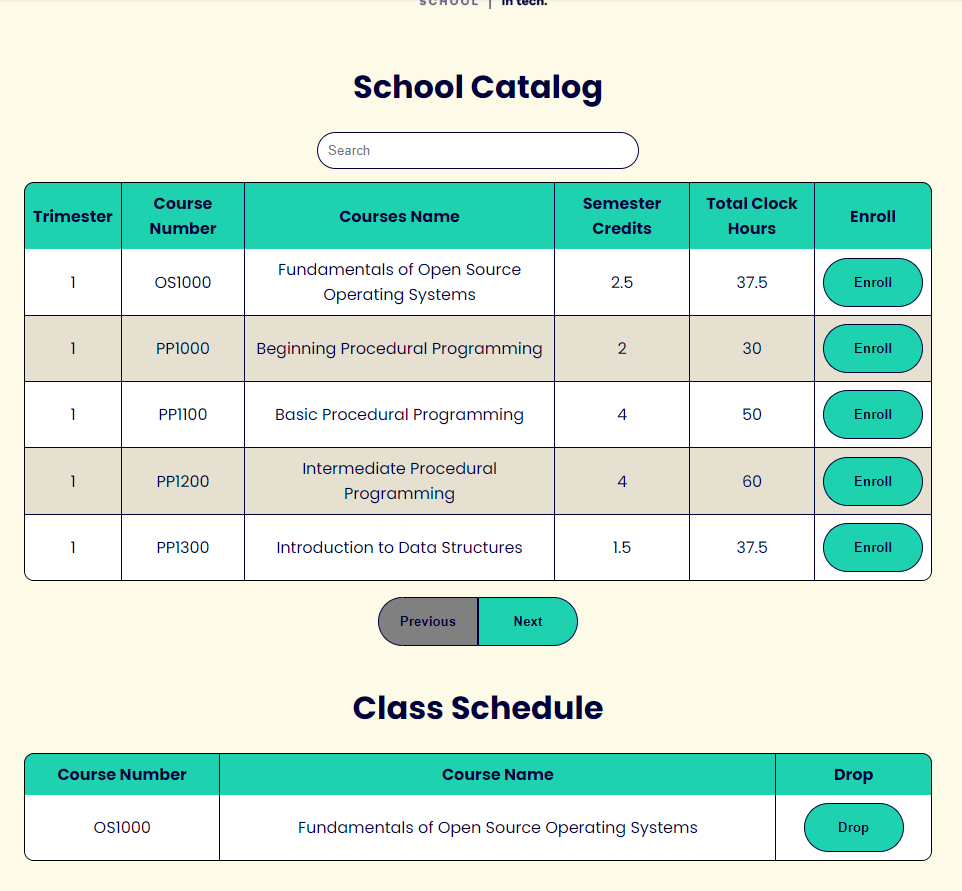Click the 2 credits value for PP1000

pyautogui.click(x=621, y=349)
